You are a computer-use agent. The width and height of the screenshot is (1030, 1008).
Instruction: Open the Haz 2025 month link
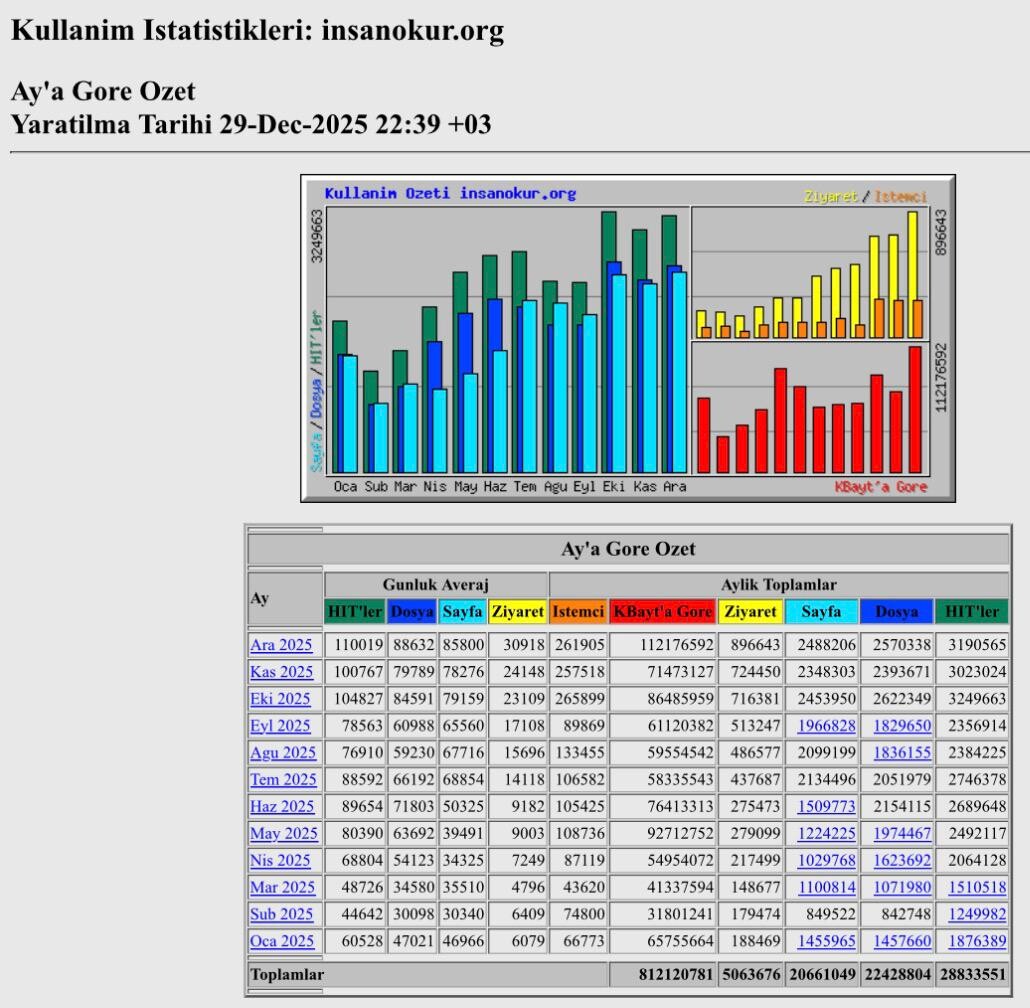281,806
